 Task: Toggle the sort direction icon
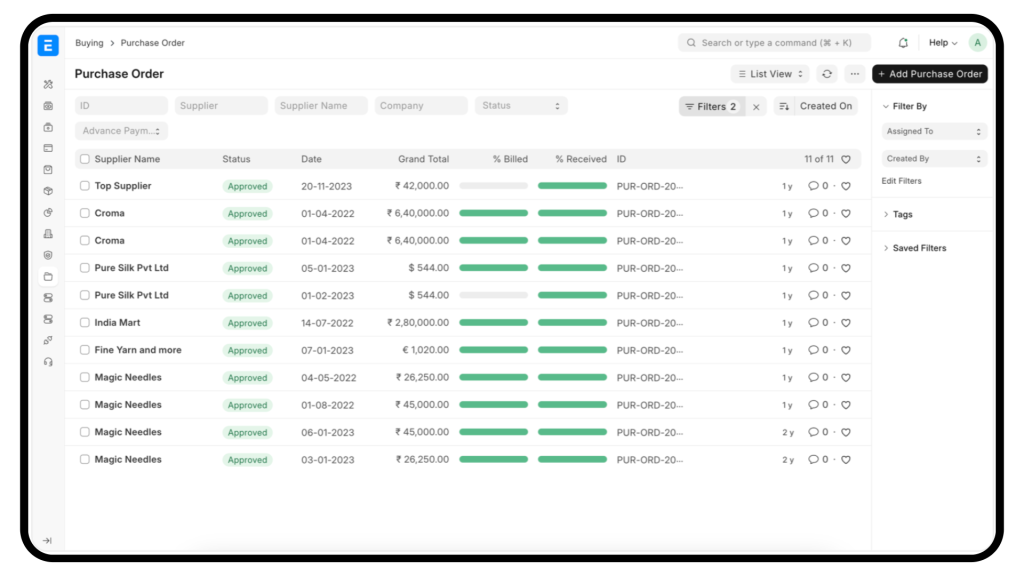coord(783,106)
